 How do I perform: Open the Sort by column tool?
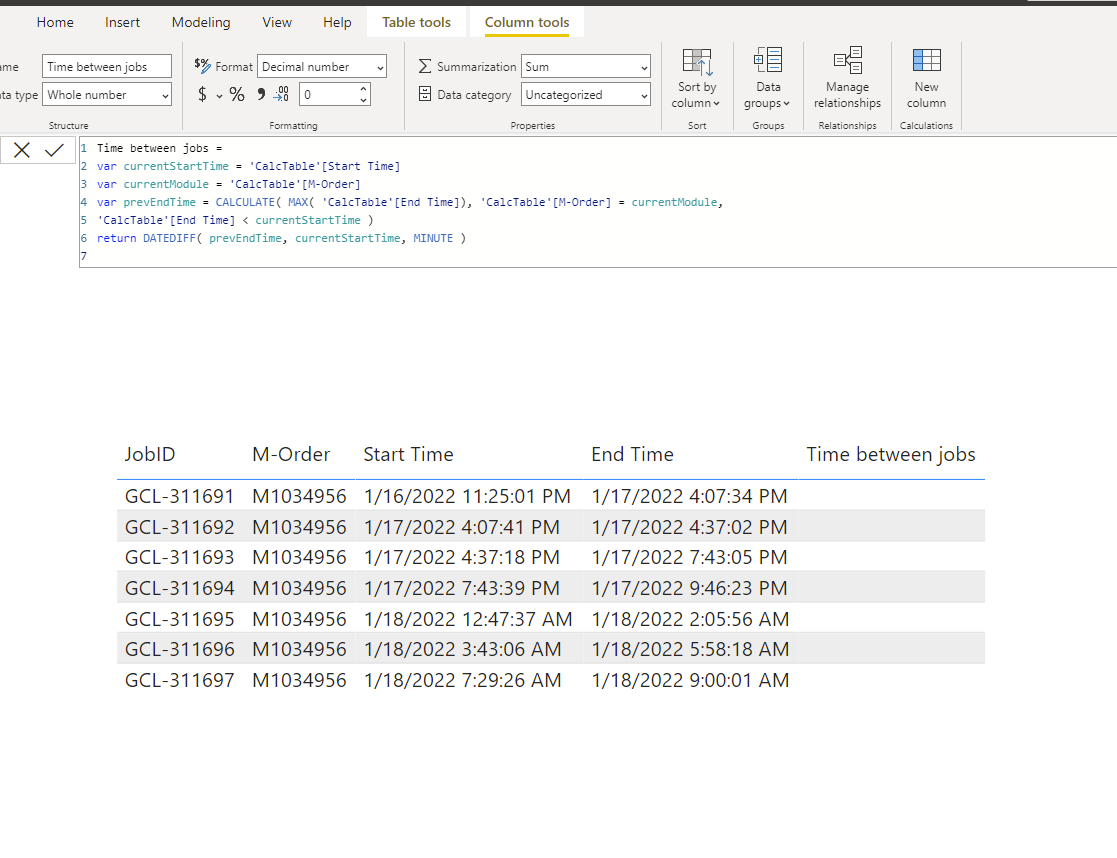pos(697,78)
